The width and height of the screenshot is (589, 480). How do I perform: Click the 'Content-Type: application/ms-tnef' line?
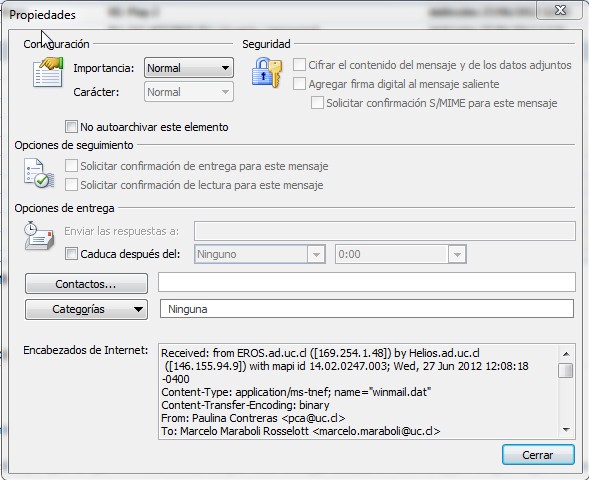click(296, 392)
